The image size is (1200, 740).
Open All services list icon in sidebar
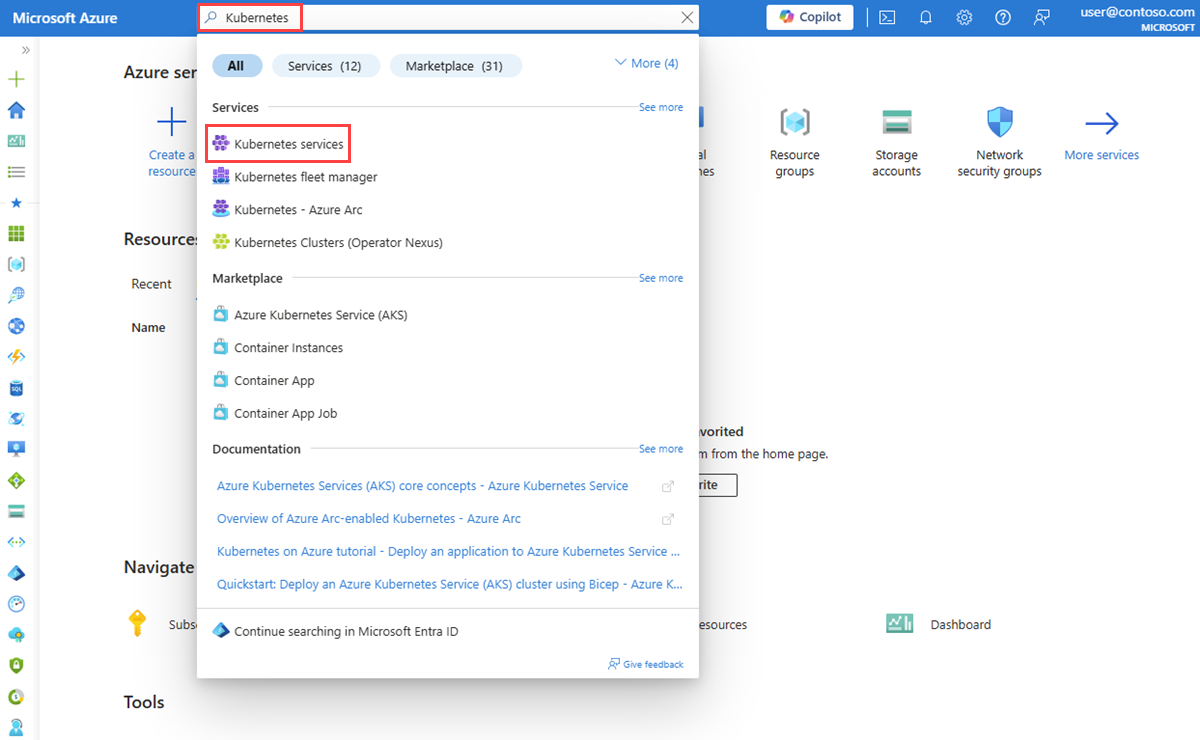(x=16, y=172)
